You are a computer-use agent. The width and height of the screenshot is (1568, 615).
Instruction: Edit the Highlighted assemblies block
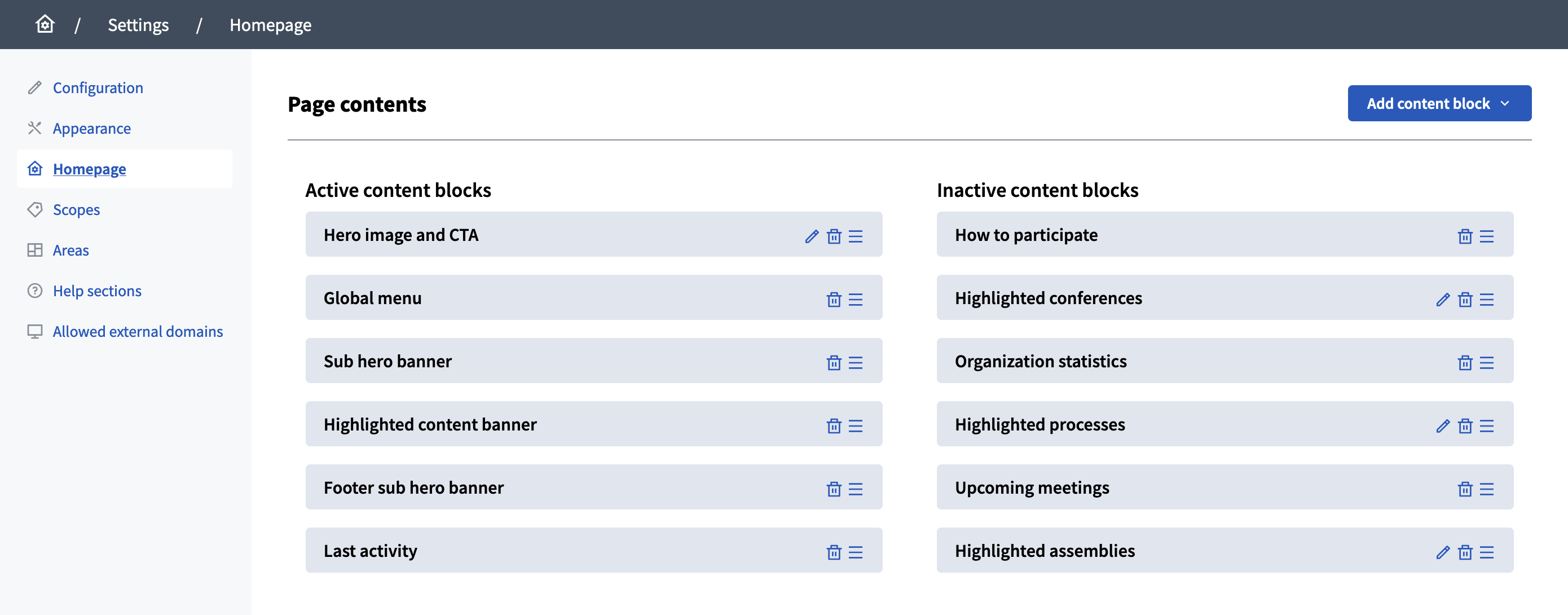tap(1442, 552)
